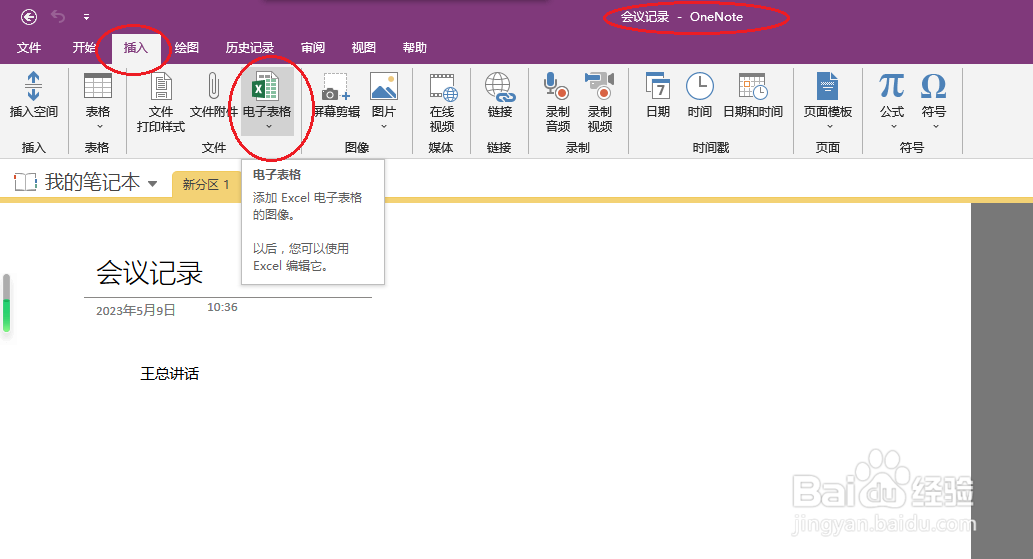The height and width of the screenshot is (559, 1033).
Task: Open the 视图 ribbon tab
Action: point(364,47)
